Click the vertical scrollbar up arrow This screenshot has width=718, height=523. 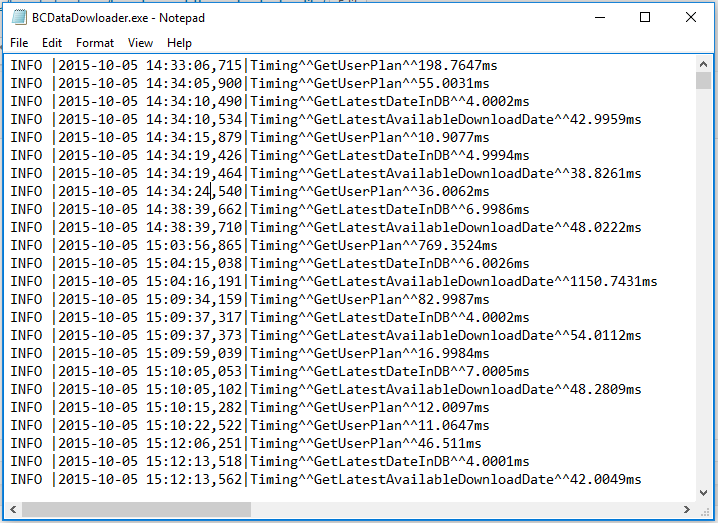[703, 63]
